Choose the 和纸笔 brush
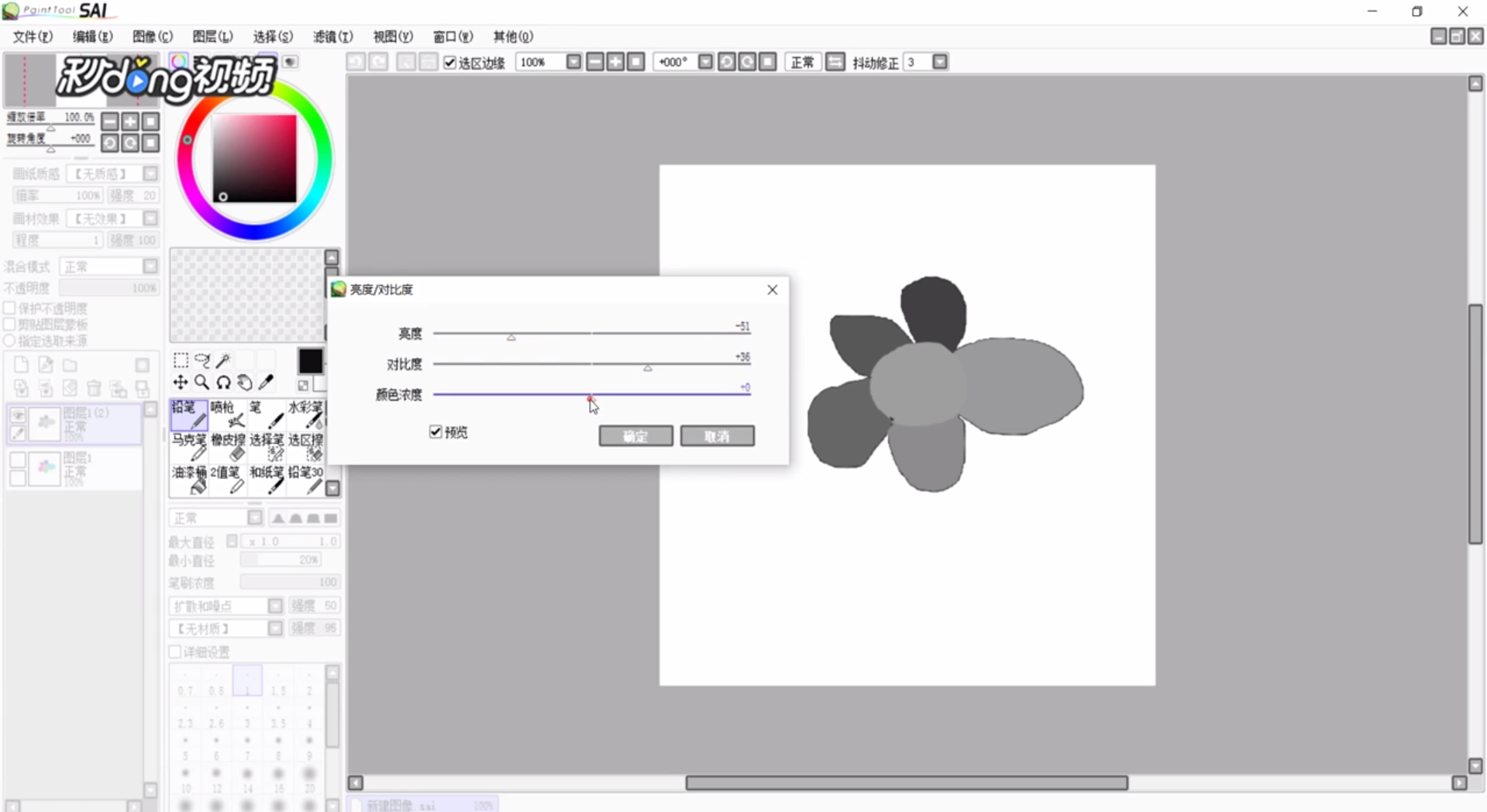1487x812 pixels. pos(267,480)
